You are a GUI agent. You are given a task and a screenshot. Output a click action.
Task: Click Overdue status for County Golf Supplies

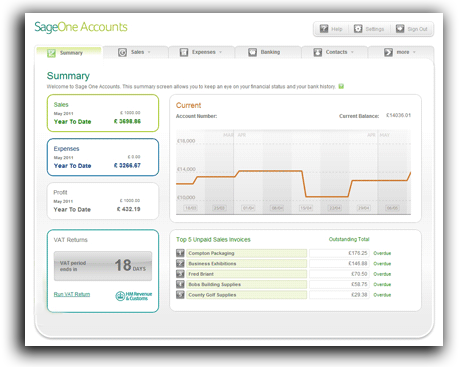[382, 295]
